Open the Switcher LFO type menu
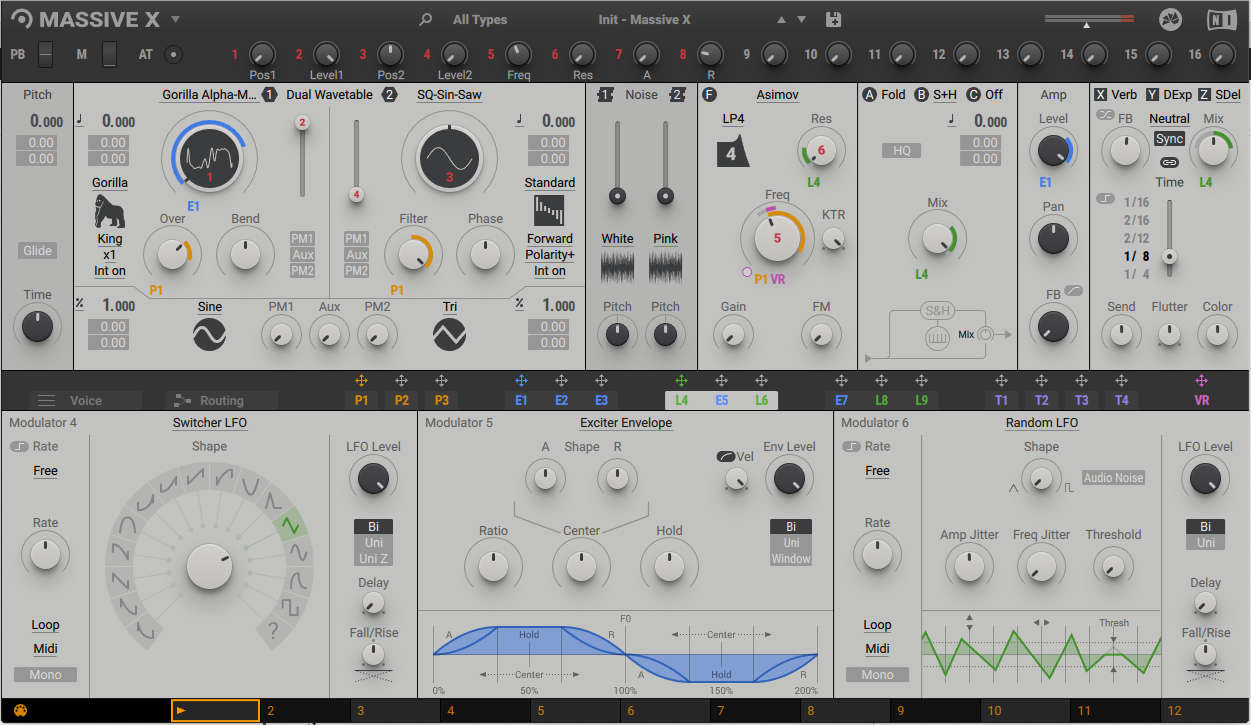Image resolution: width=1251 pixels, height=725 pixels. [209, 423]
